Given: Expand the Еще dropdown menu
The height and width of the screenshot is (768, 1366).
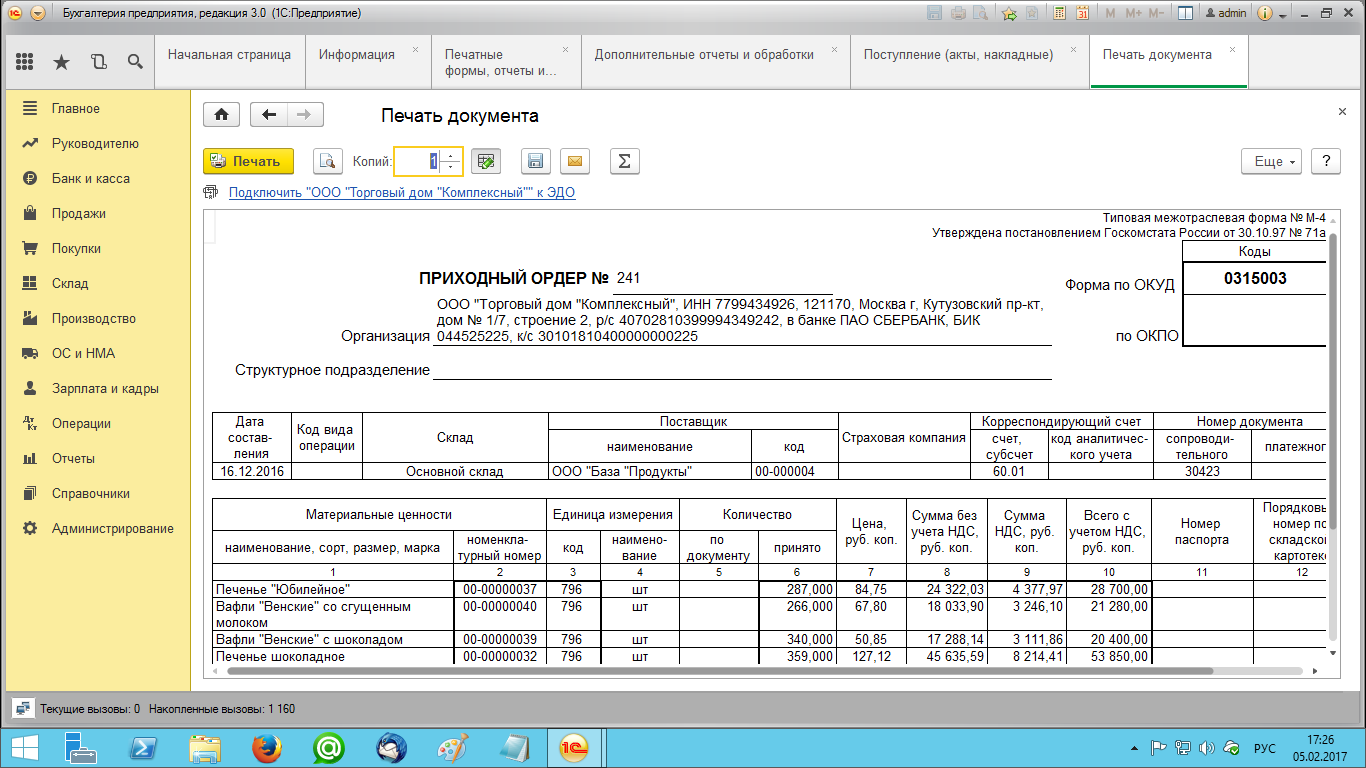Looking at the screenshot, I should click(x=1272, y=161).
